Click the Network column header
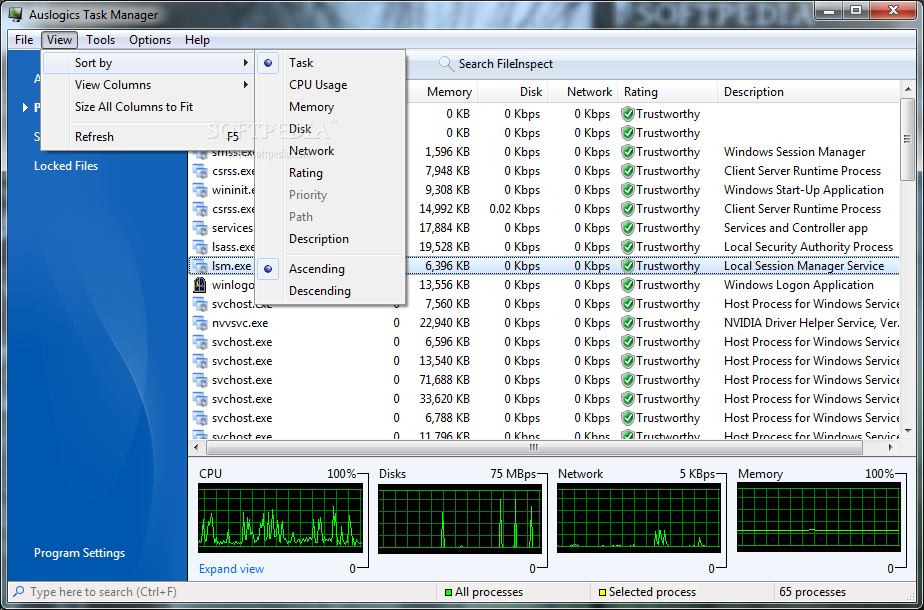The height and width of the screenshot is (610, 924). click(582, 92)
